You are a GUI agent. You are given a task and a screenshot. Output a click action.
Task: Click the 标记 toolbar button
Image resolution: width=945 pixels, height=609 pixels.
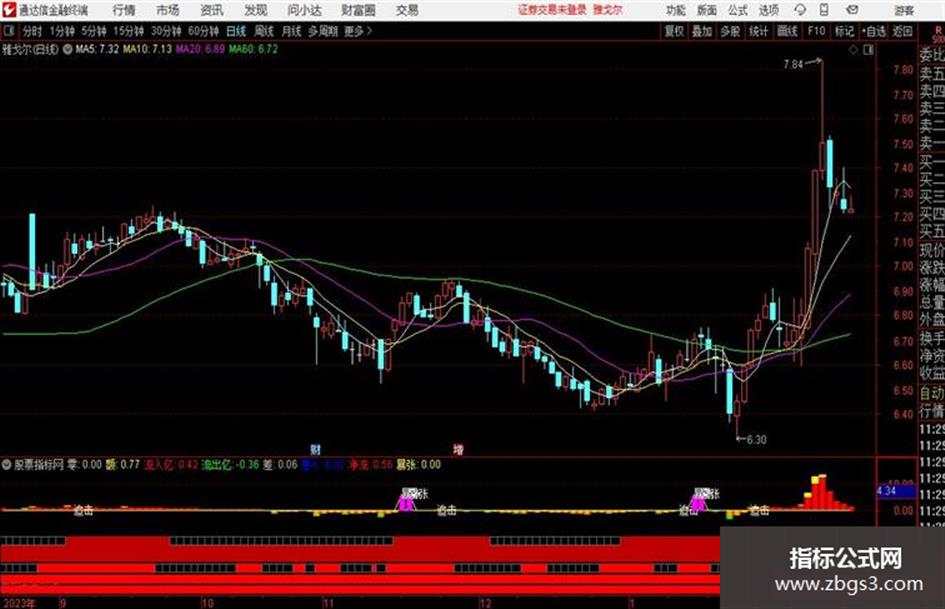point(844,31)
